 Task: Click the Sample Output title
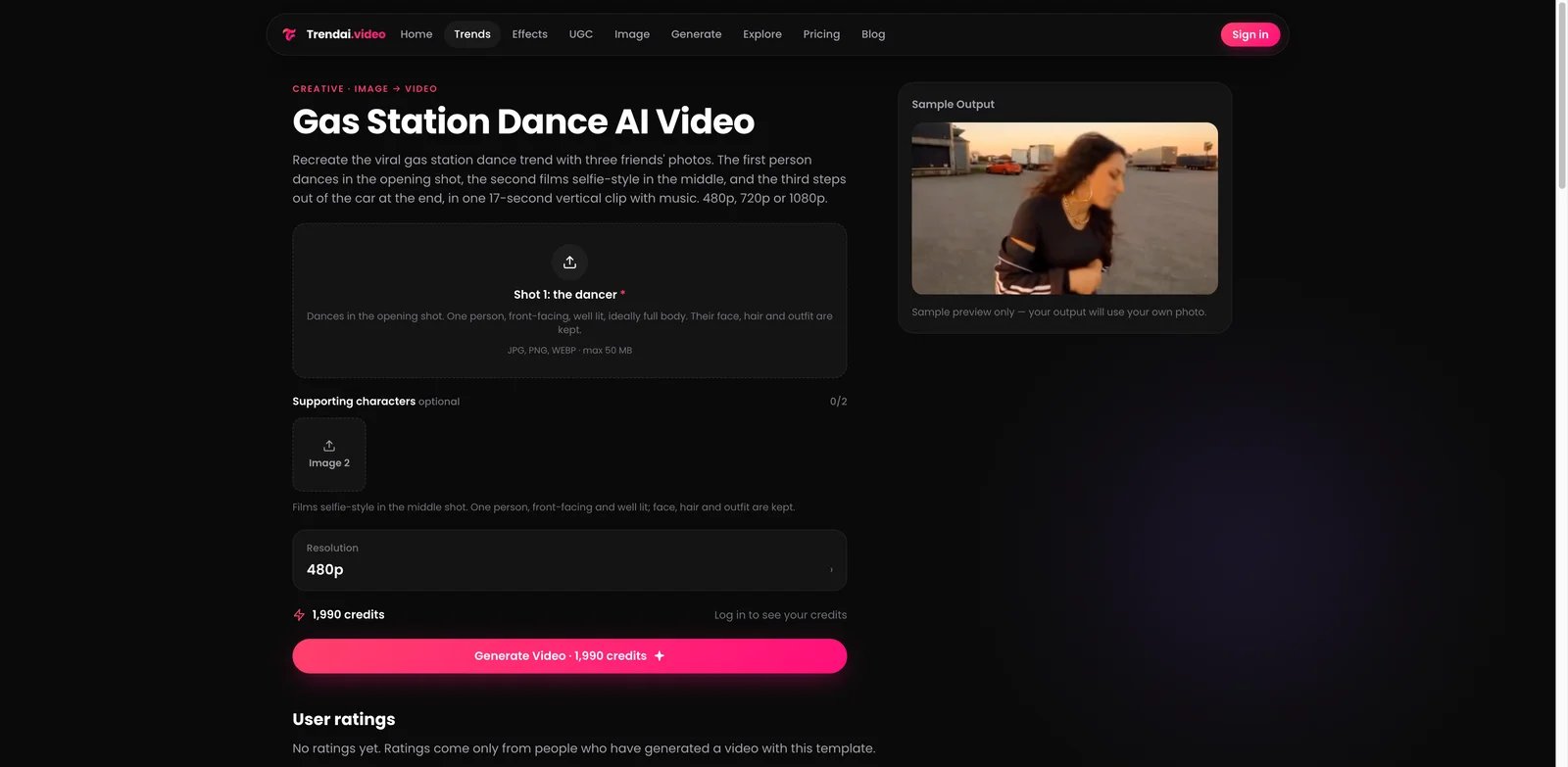click(954, 105)
